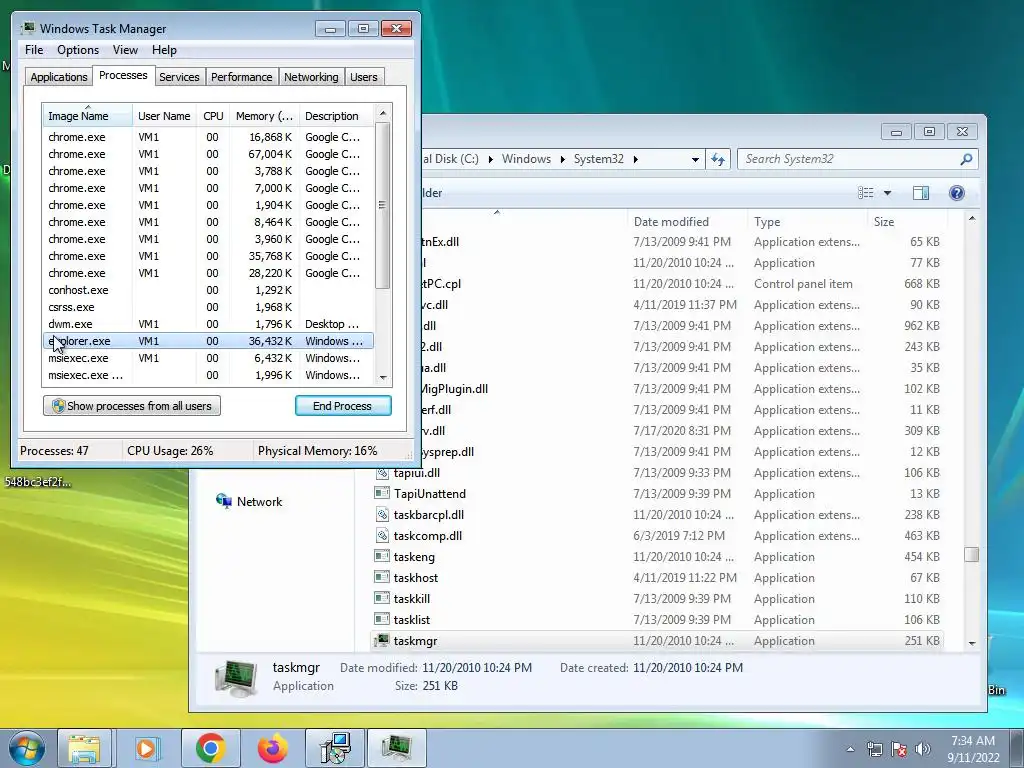Expand the arrow after System32 in breadcrumb
Image resolution: width=1024 pixels, height=768 pixels.
[x=635, y=159]
